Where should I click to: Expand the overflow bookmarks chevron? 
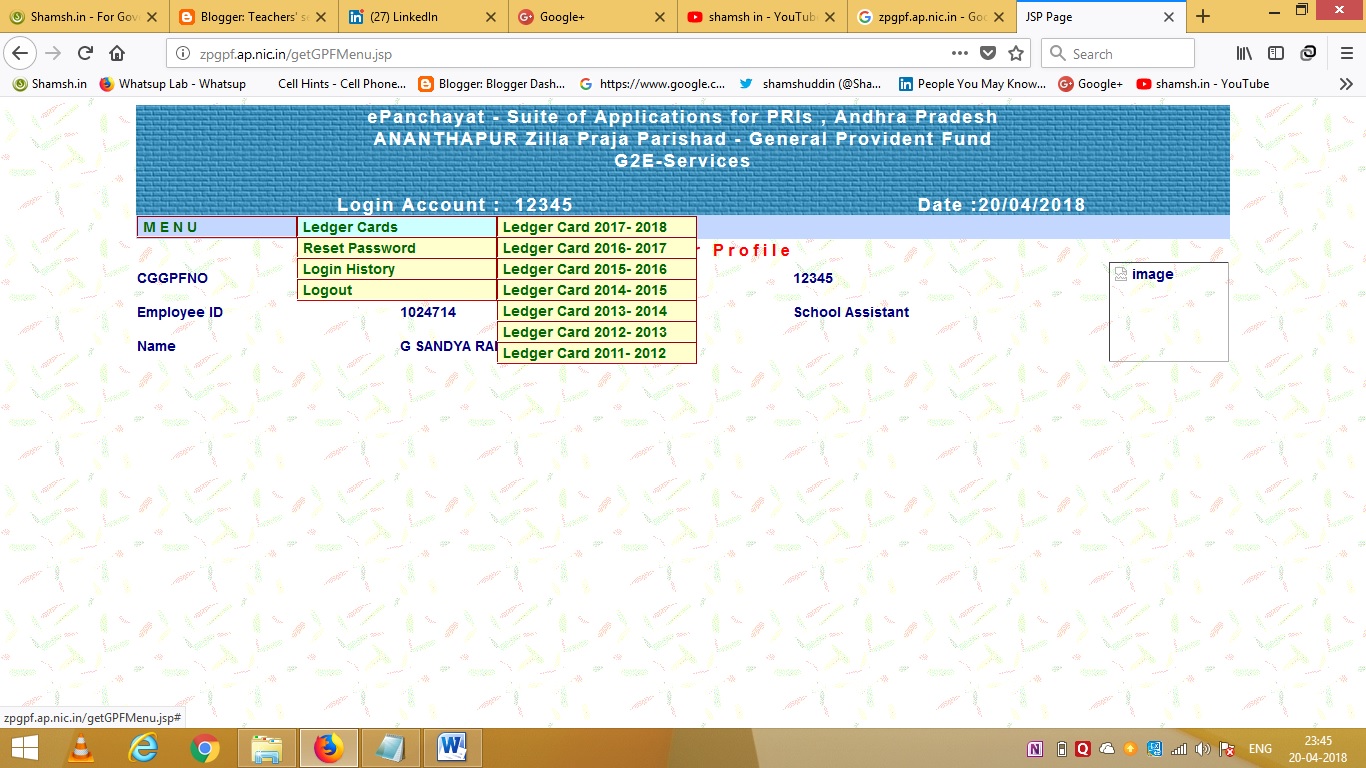(x=1346, y=84)
